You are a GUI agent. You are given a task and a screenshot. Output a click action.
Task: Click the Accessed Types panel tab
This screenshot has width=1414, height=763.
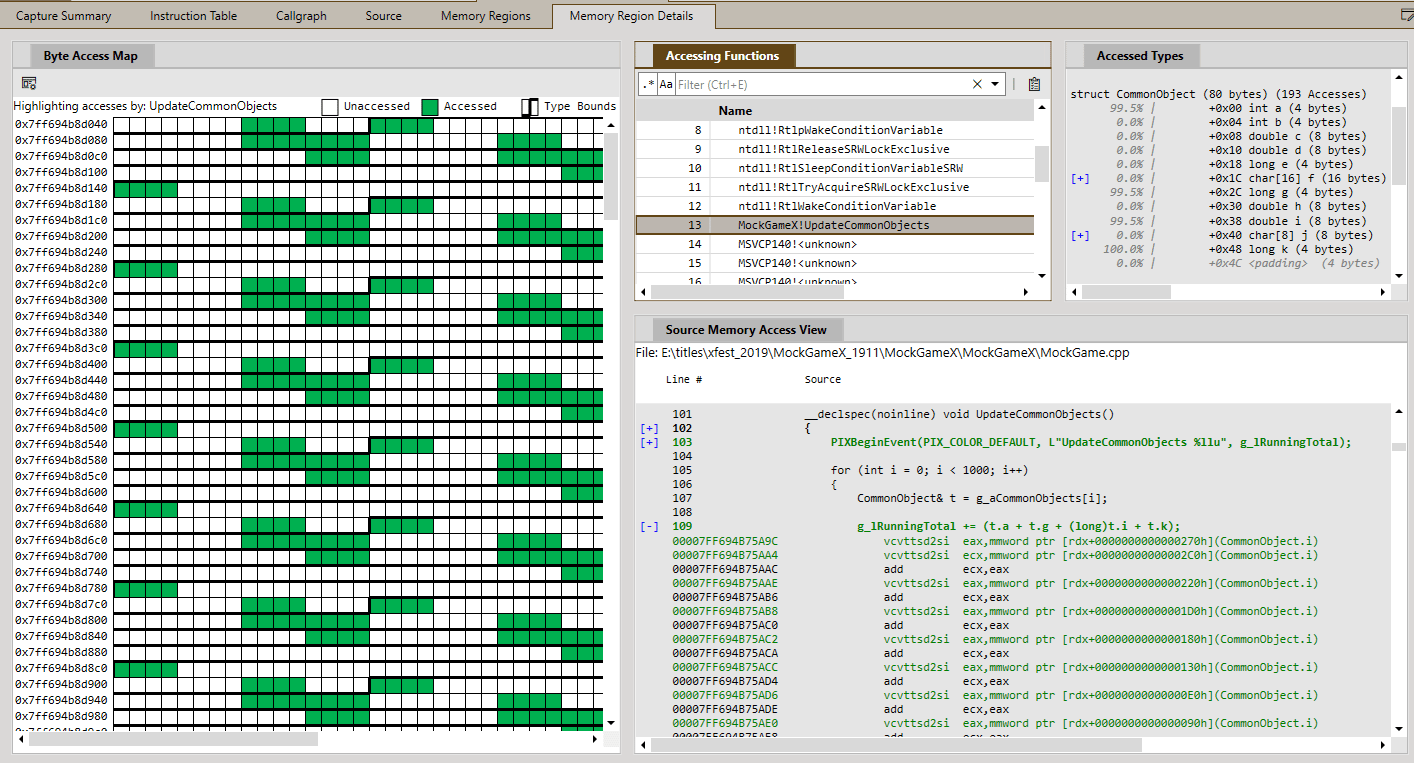[x=1140, y=56]
